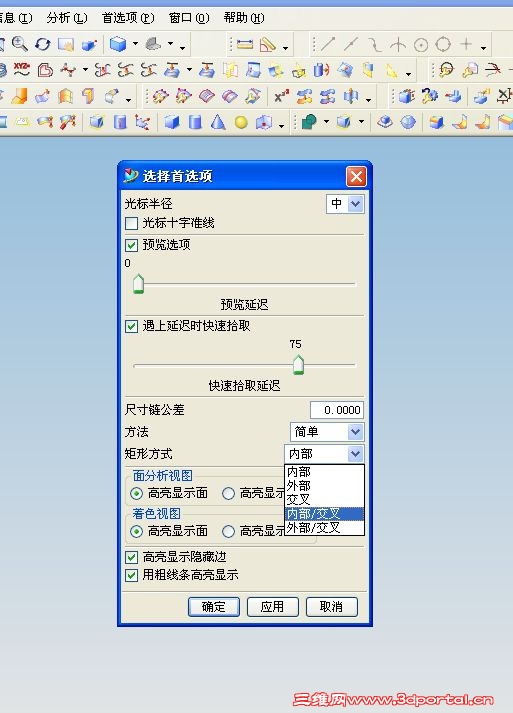
Task: Enable the Arc Center snap icon
Action: coord(421,45)
